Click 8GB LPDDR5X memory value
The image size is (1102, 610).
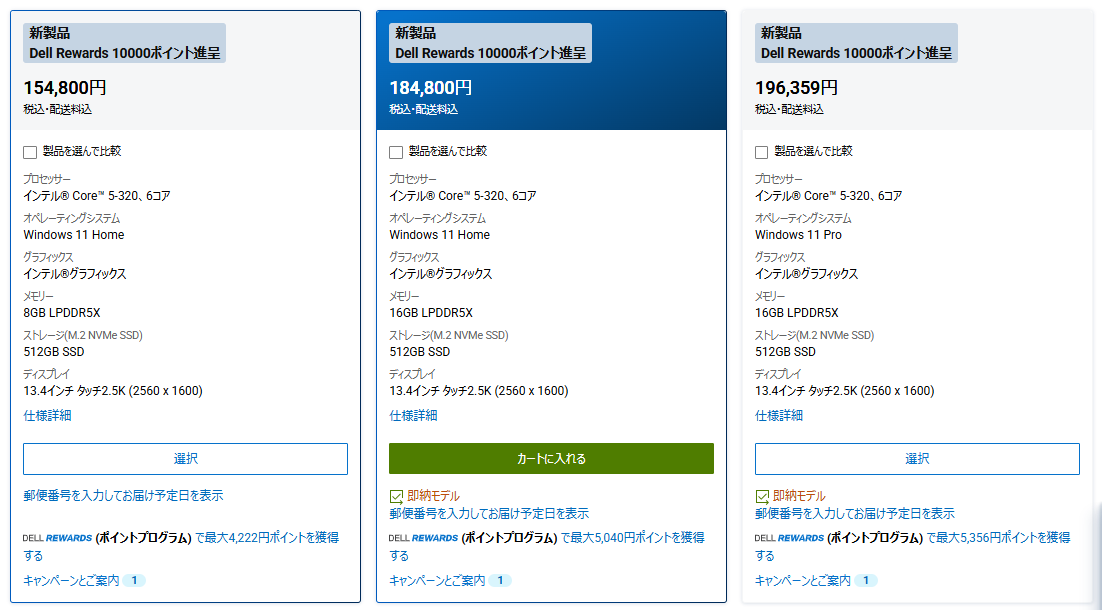click(62, 313)
